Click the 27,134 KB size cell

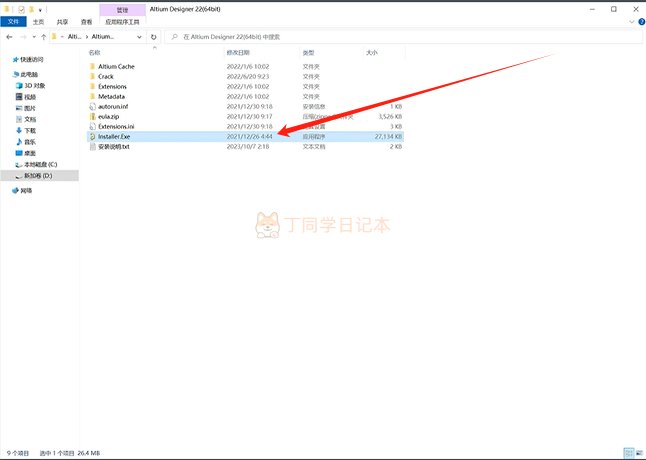pyautogui.click(x=388, y=136)
